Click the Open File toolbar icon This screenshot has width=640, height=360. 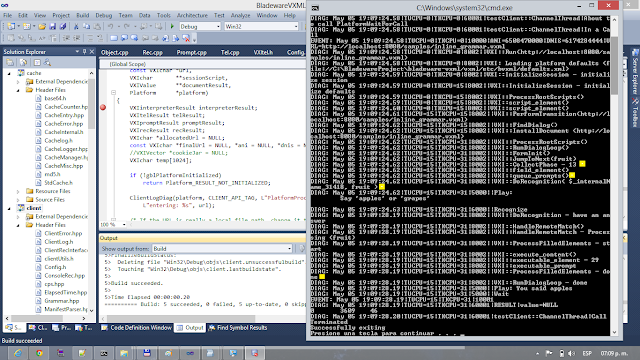pyautogui.click(x=42, y=27)
